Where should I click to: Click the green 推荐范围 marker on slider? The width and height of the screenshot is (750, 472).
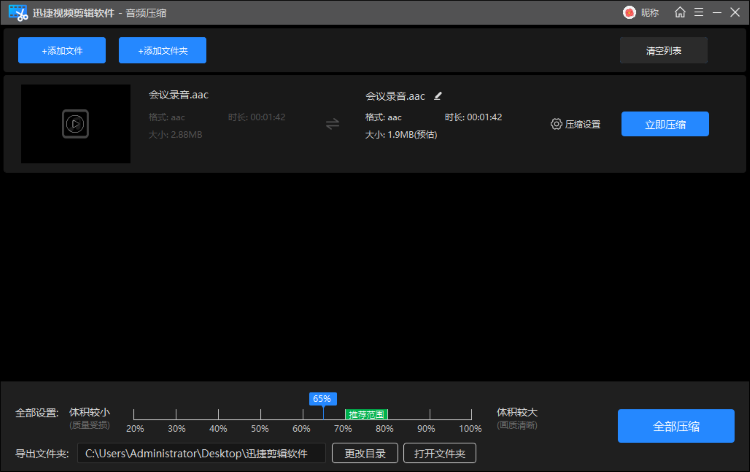(365, 414)
